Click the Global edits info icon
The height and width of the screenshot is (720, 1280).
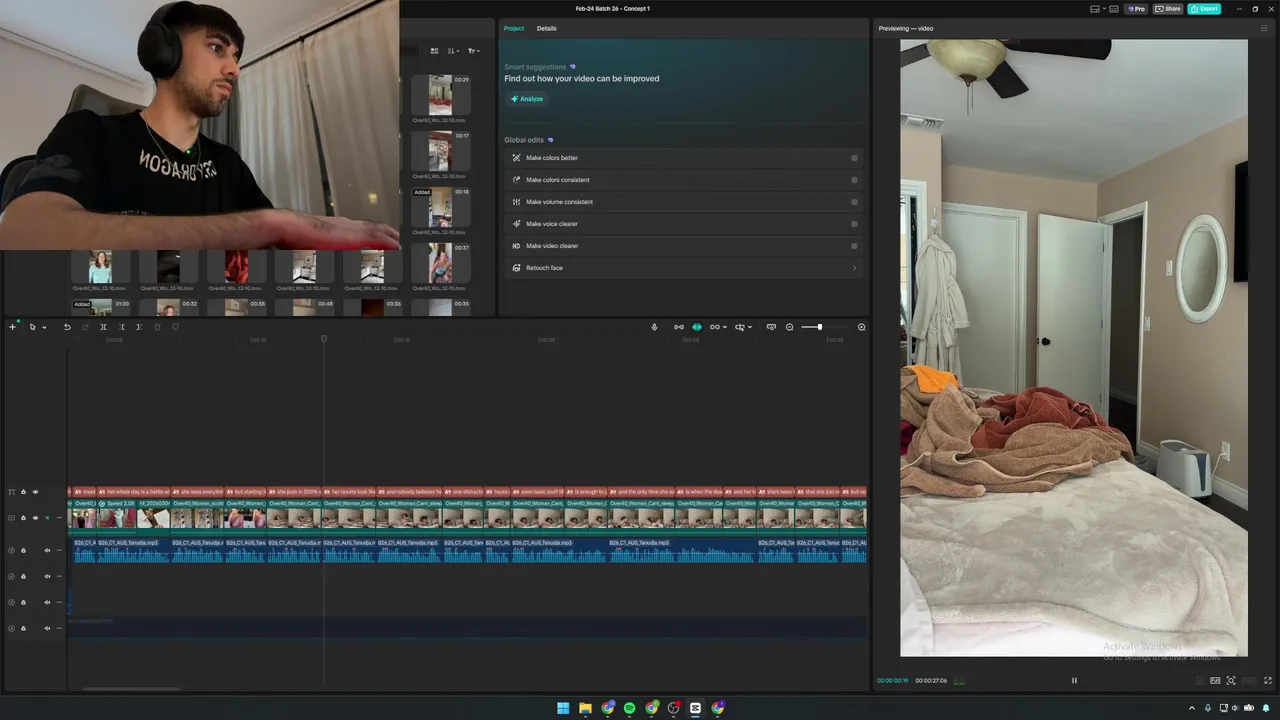click(x=551, y=140)
